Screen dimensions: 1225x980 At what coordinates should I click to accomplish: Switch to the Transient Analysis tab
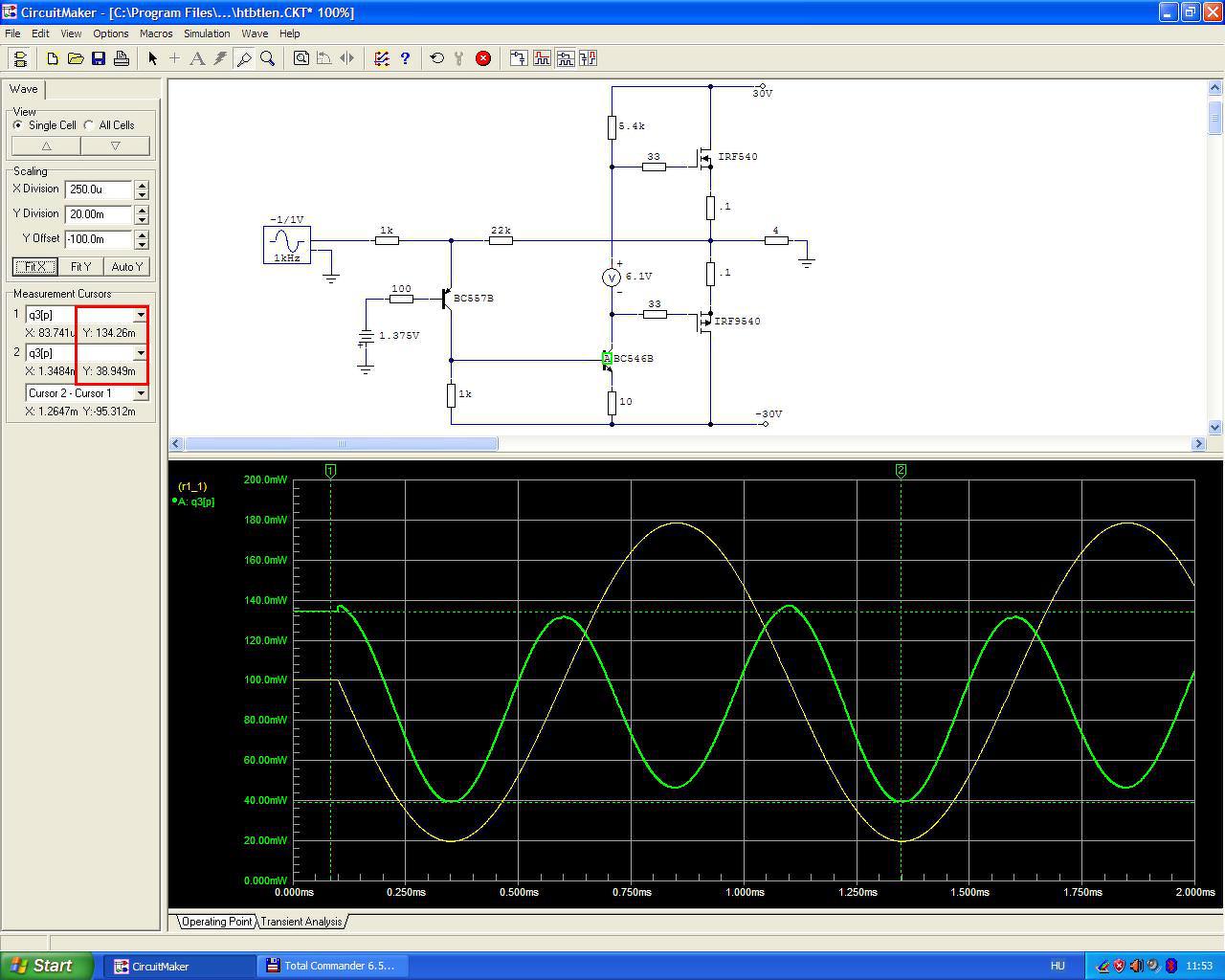pyautogui.click(x=301, y=922)
